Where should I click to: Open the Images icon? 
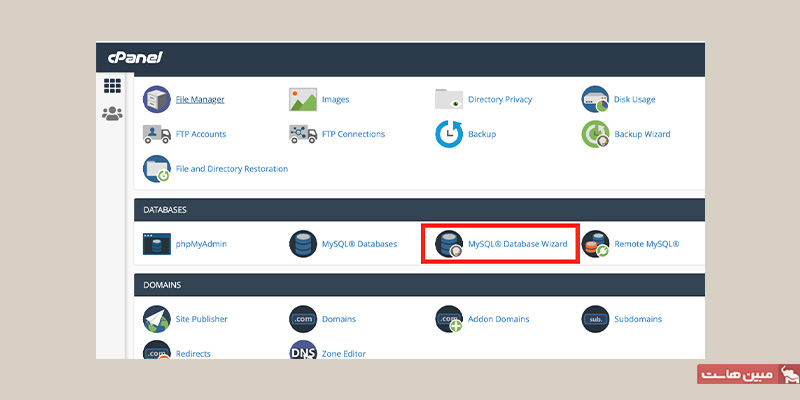point(303,99)
